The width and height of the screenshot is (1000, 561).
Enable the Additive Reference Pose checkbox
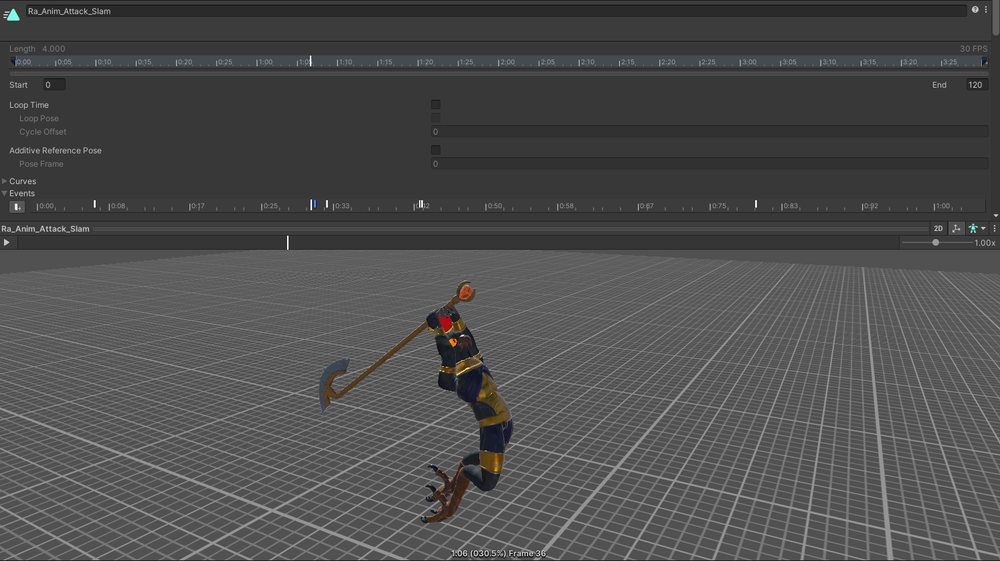[436, 150]
